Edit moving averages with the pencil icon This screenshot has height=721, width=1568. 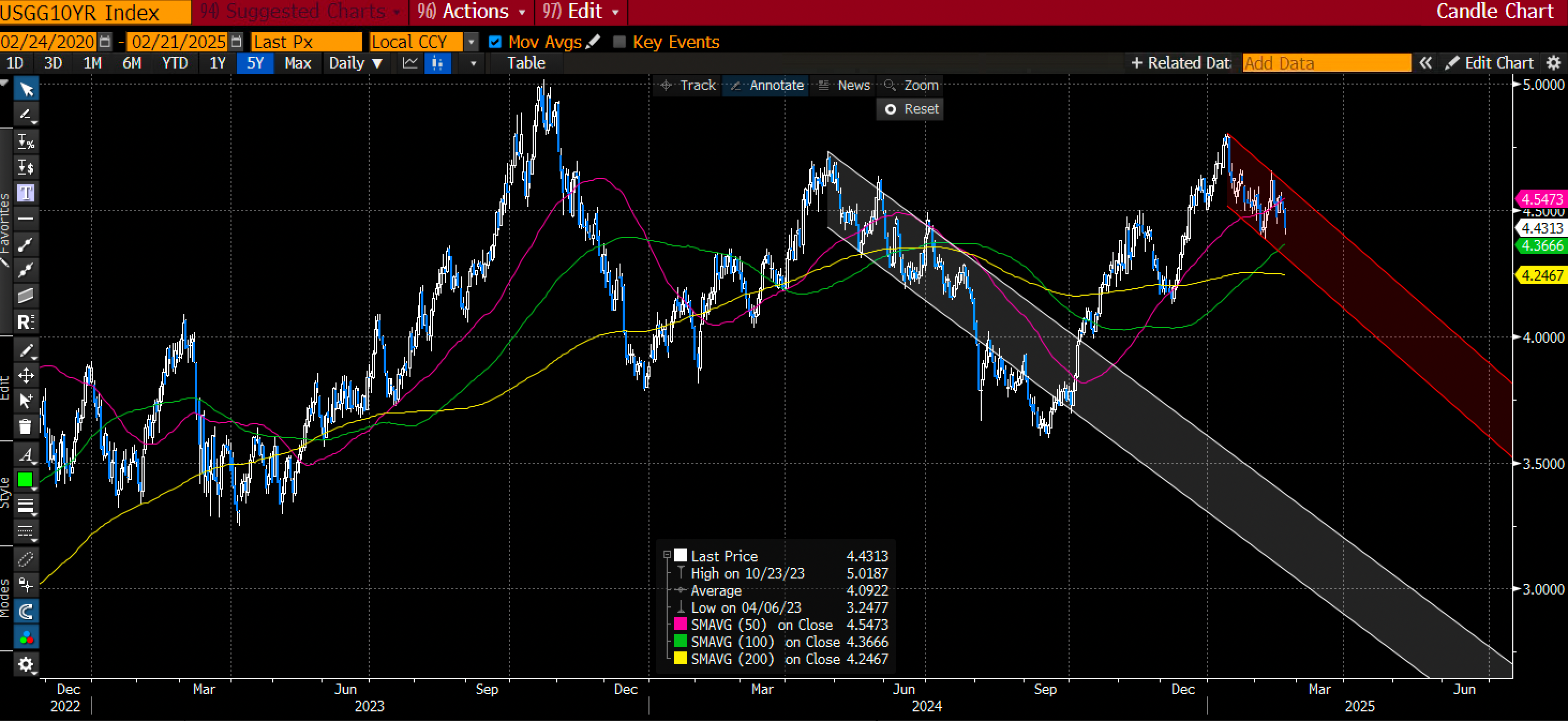[593, 41]
